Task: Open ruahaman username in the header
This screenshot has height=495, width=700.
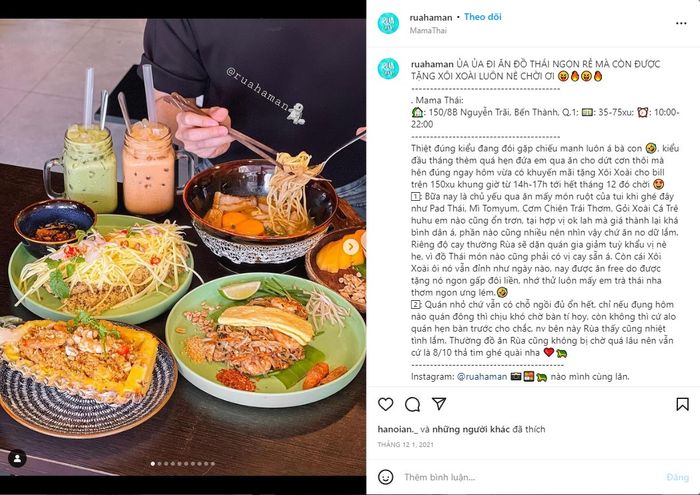Action: point(431,17)
